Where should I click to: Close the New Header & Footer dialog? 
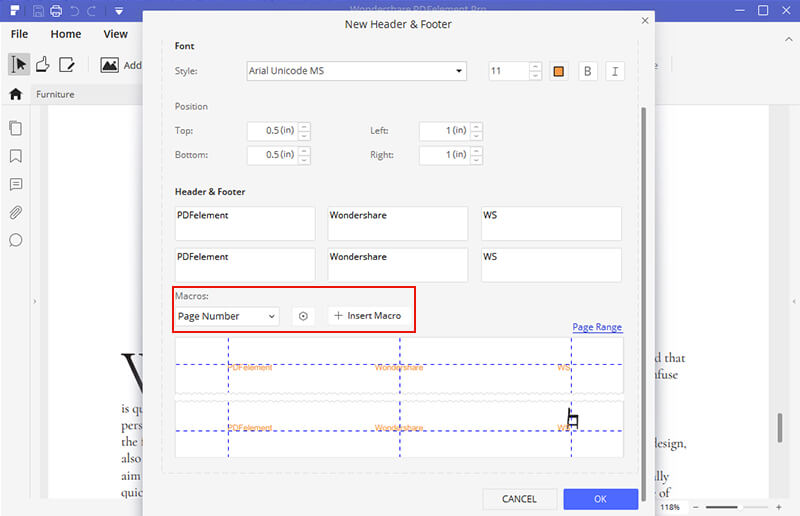click(x=645, y=20)
